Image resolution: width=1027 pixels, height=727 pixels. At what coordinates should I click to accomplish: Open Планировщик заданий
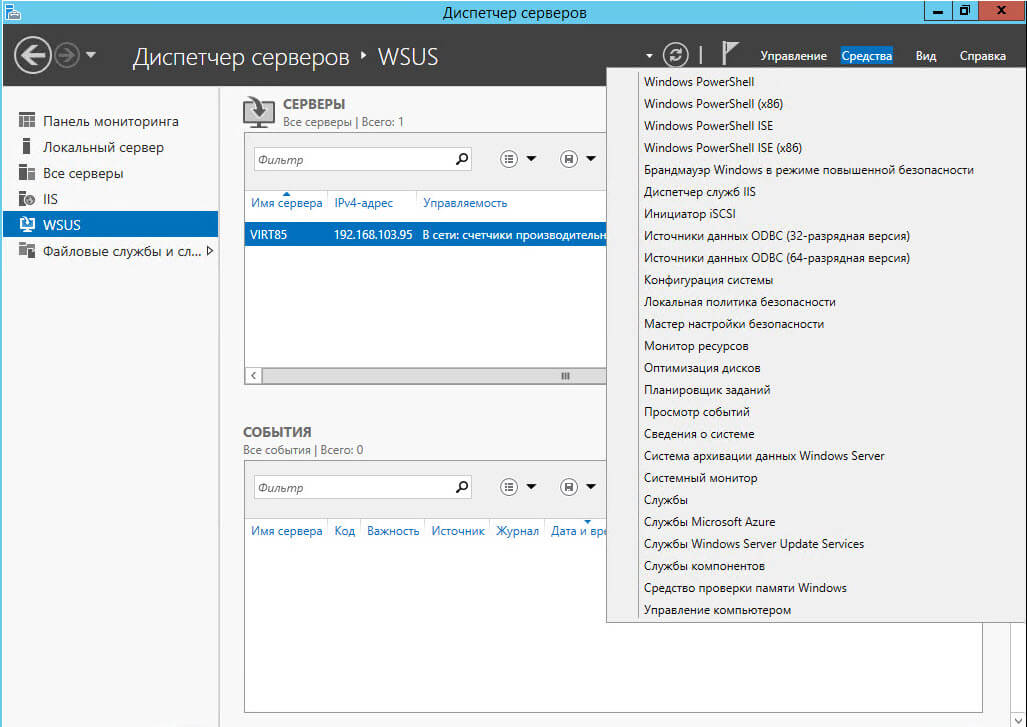pyautogui.click(x=707, y=390)
